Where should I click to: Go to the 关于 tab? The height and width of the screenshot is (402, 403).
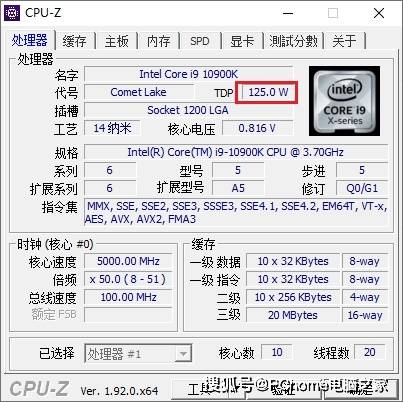(x=345, y=41)
